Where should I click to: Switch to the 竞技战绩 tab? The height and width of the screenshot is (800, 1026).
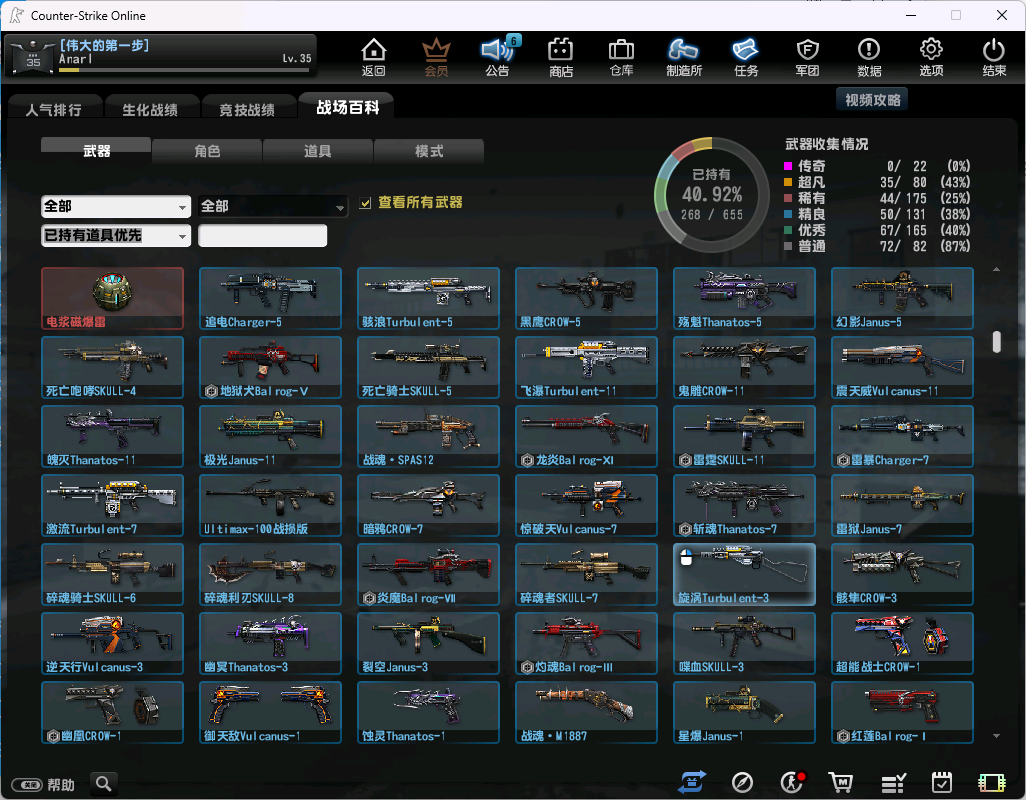tap(247, 109)
